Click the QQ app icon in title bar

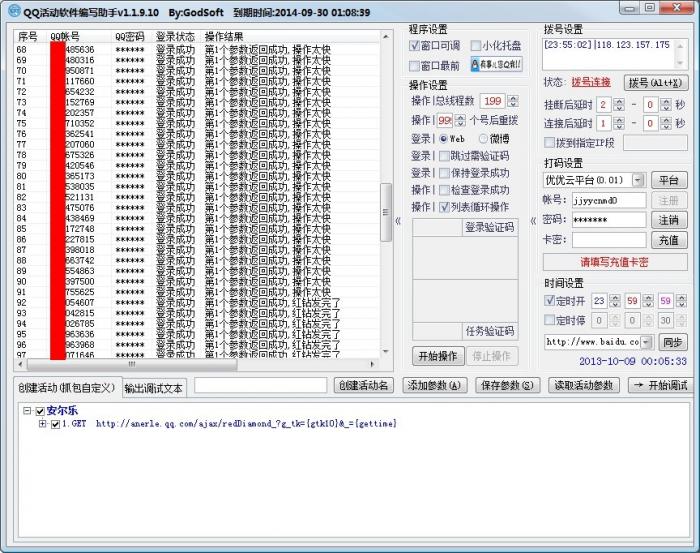point(14,10)
